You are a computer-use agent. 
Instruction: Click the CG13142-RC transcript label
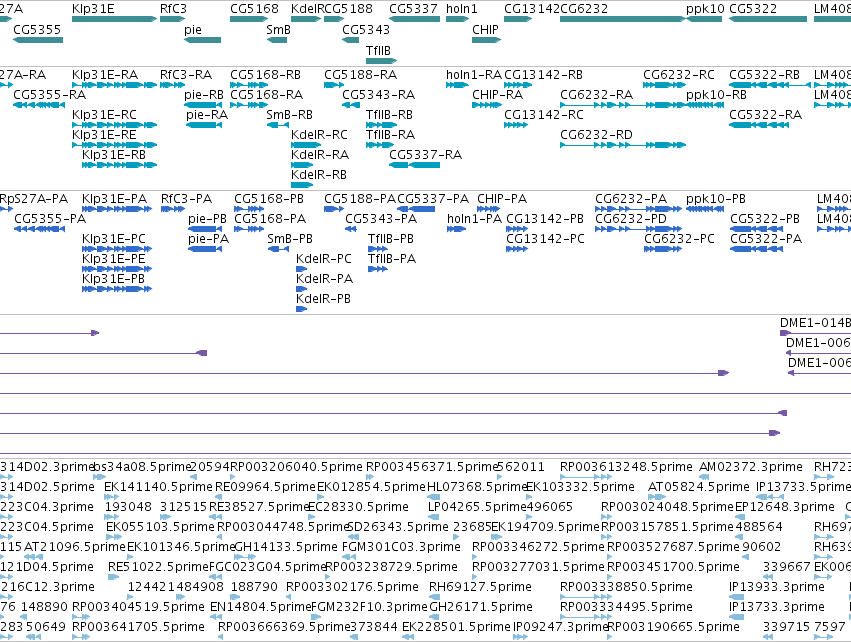(x=544, y=115)
